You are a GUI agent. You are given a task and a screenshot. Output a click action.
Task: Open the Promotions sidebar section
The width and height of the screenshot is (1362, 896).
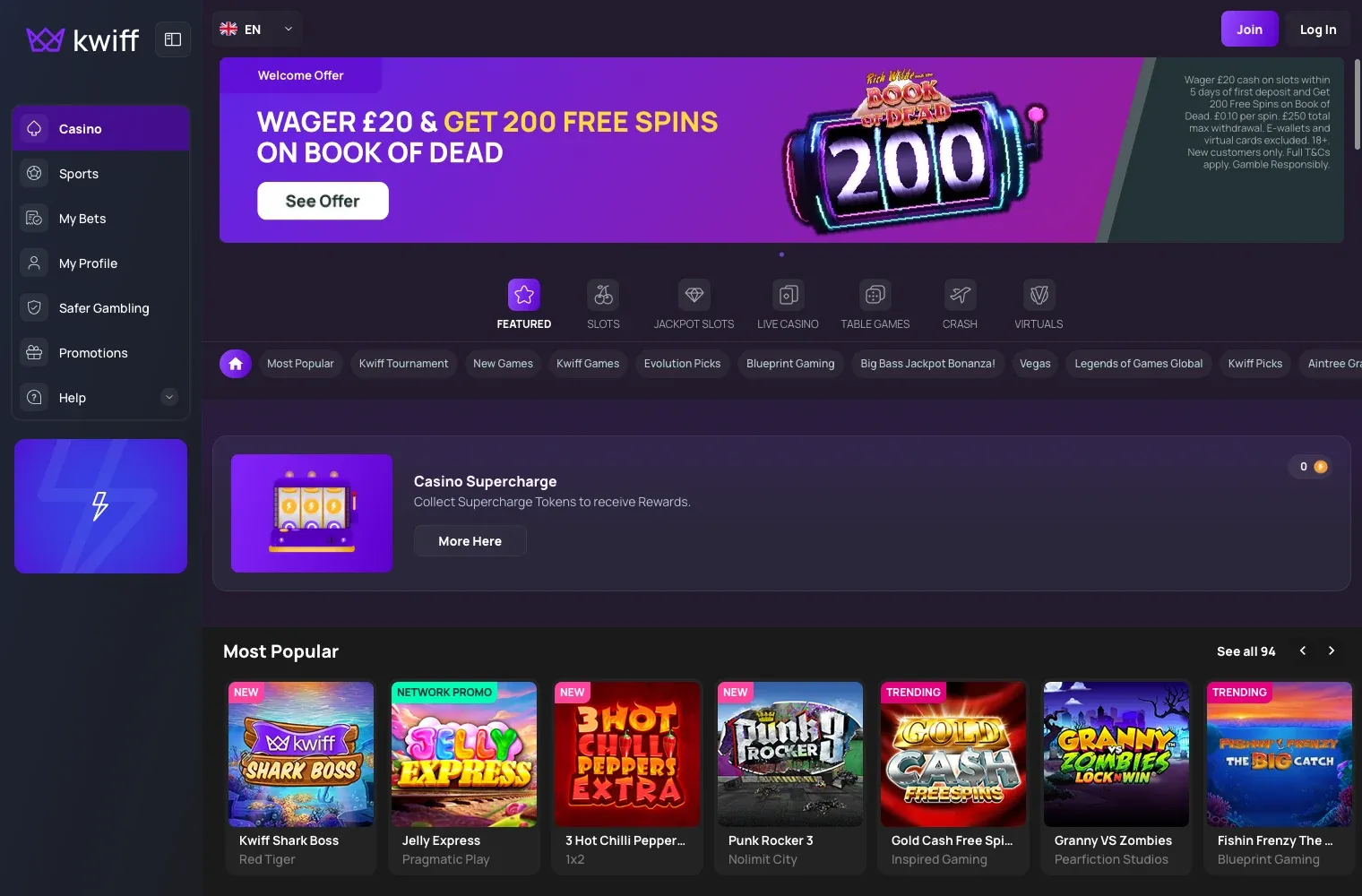coord(93,352)
